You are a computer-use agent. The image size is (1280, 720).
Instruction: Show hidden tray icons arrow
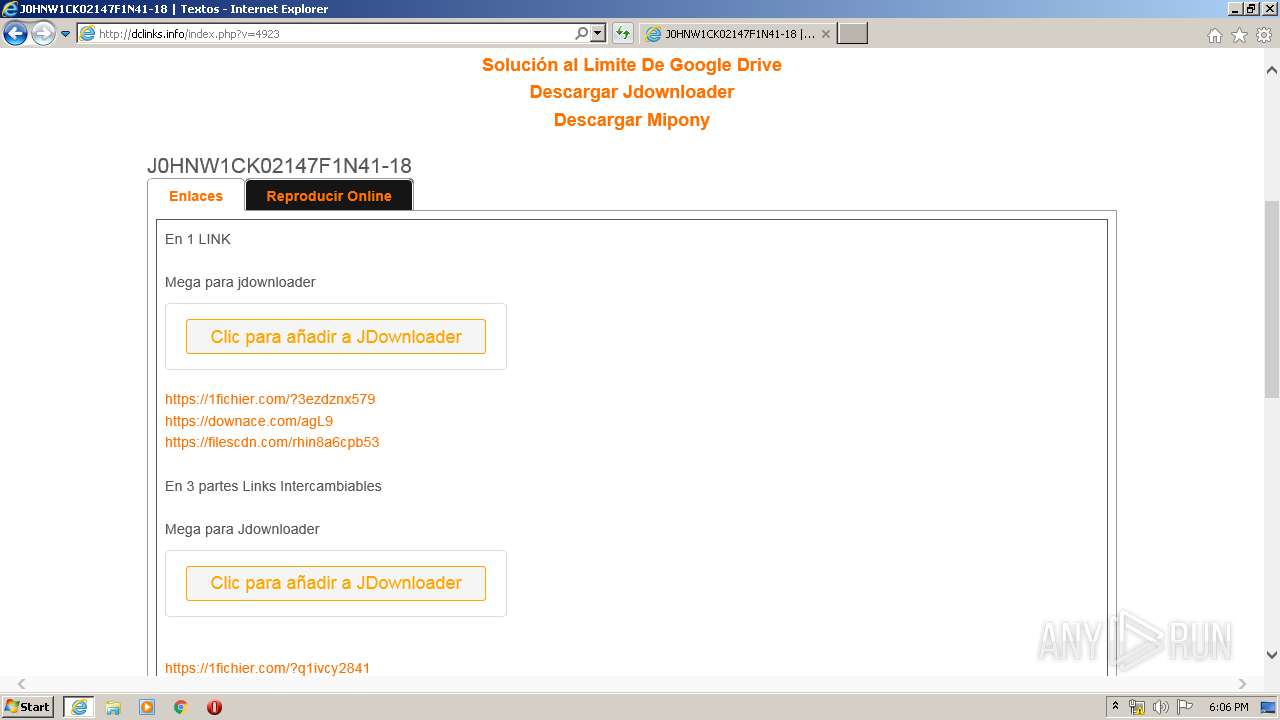1116,706
